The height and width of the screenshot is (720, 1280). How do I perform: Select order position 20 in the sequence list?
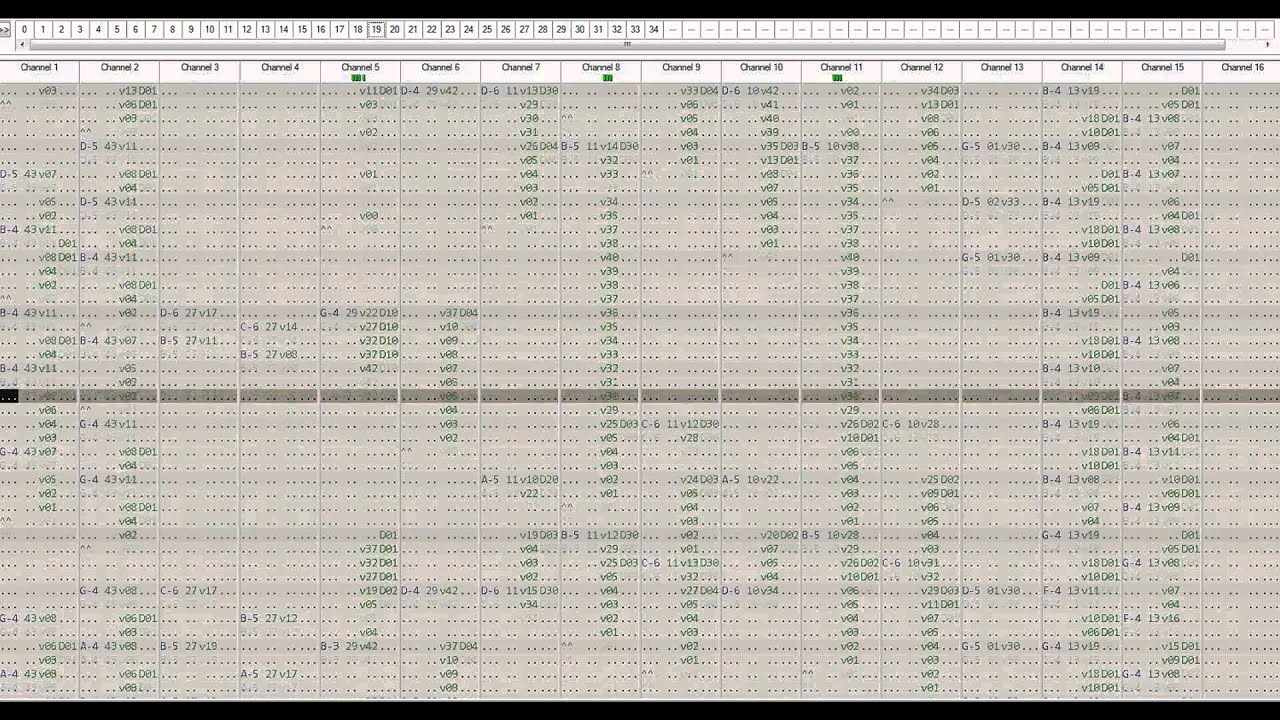point(394,30)
